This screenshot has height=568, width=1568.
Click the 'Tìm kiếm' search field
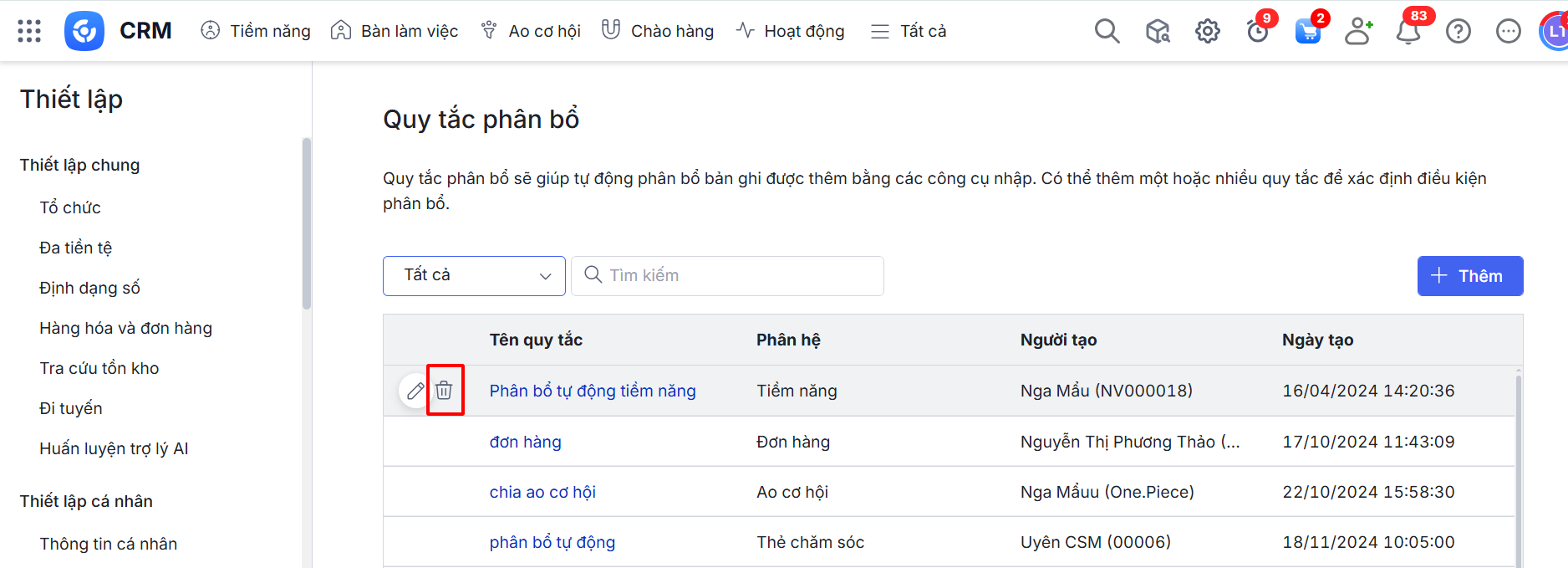click(x=727, y=276)
